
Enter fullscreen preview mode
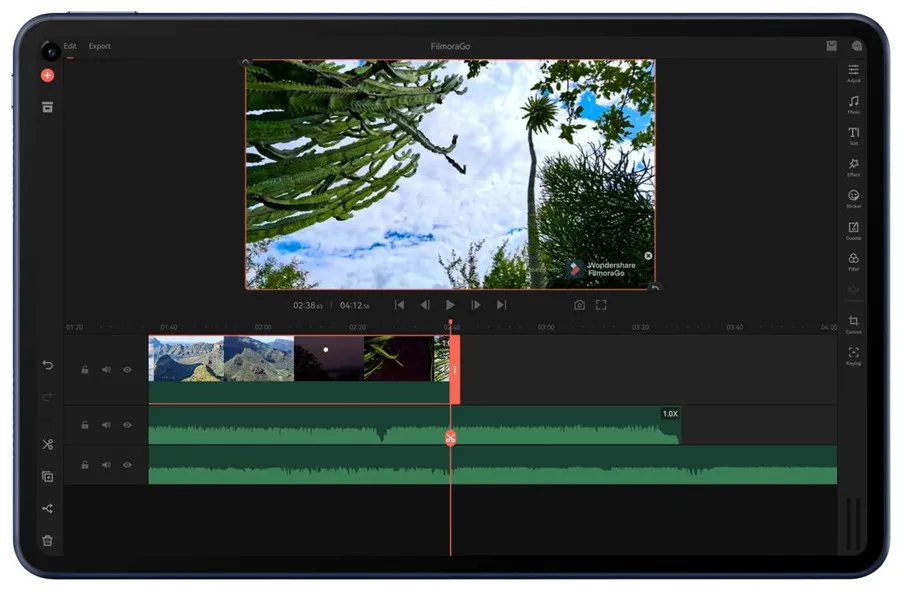[x=601, y=305]
